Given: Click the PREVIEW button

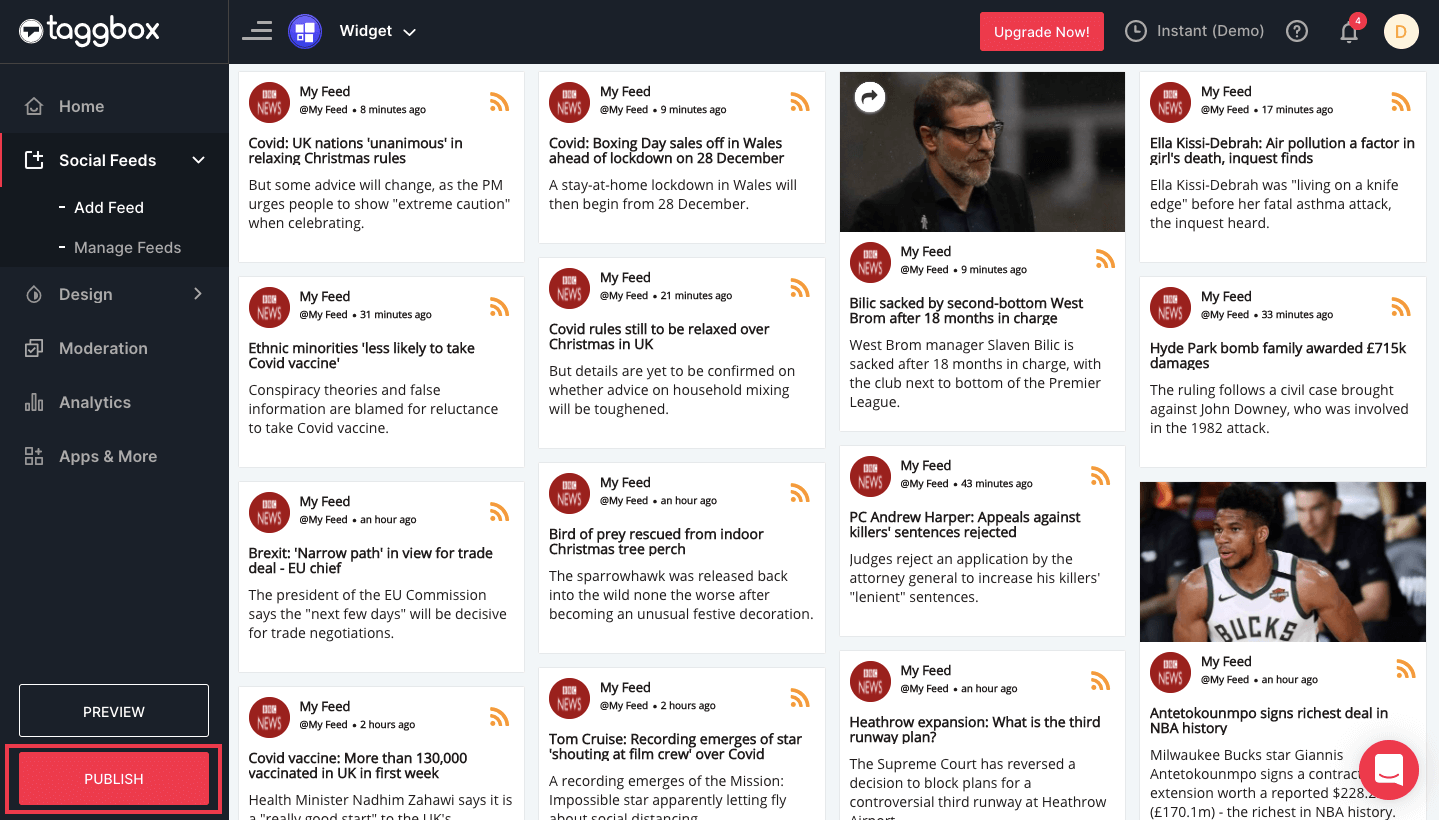Looking at the screenshot, I should point(114,711).
